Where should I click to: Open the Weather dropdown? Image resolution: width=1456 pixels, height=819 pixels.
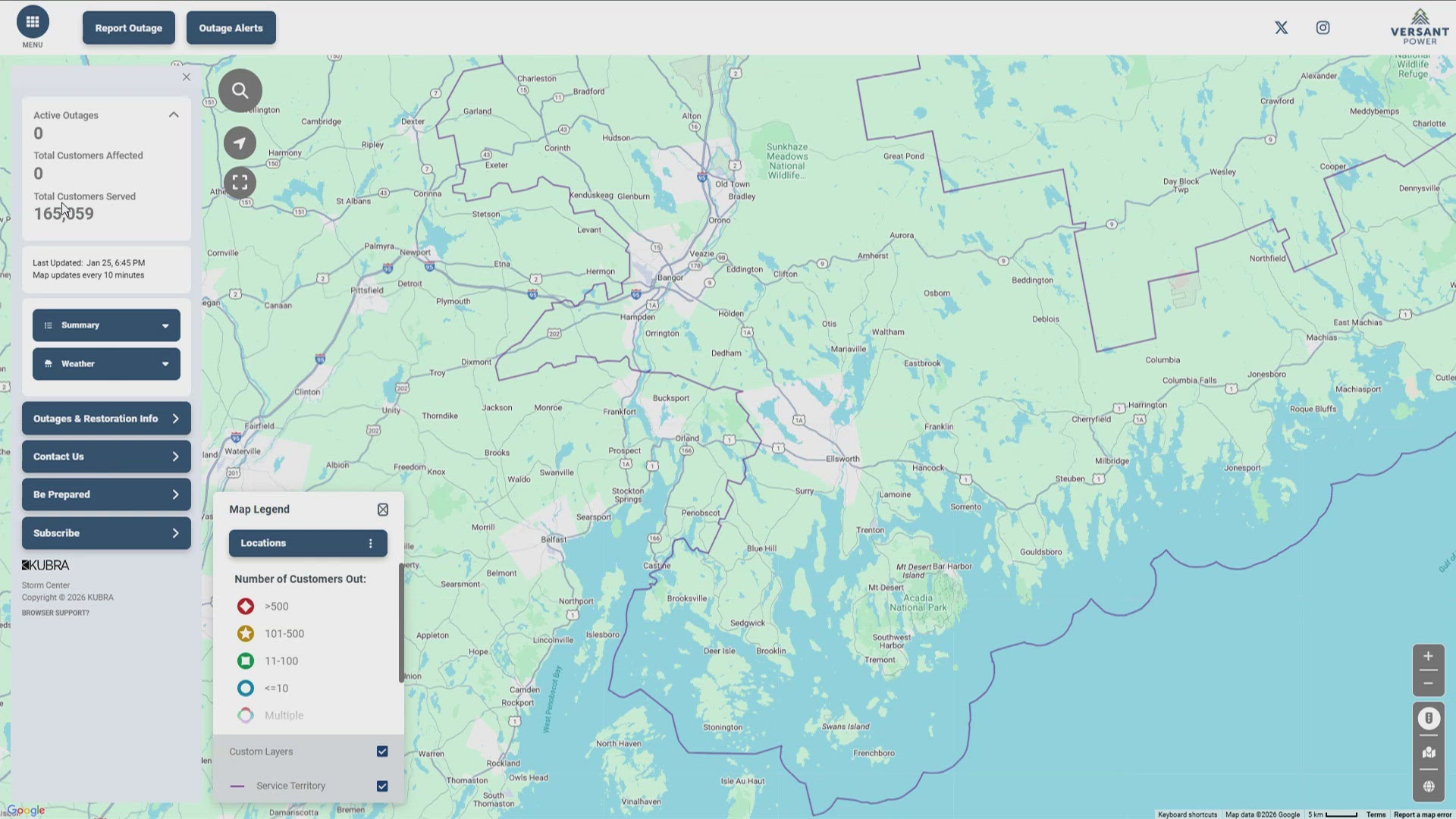point(105,363)
